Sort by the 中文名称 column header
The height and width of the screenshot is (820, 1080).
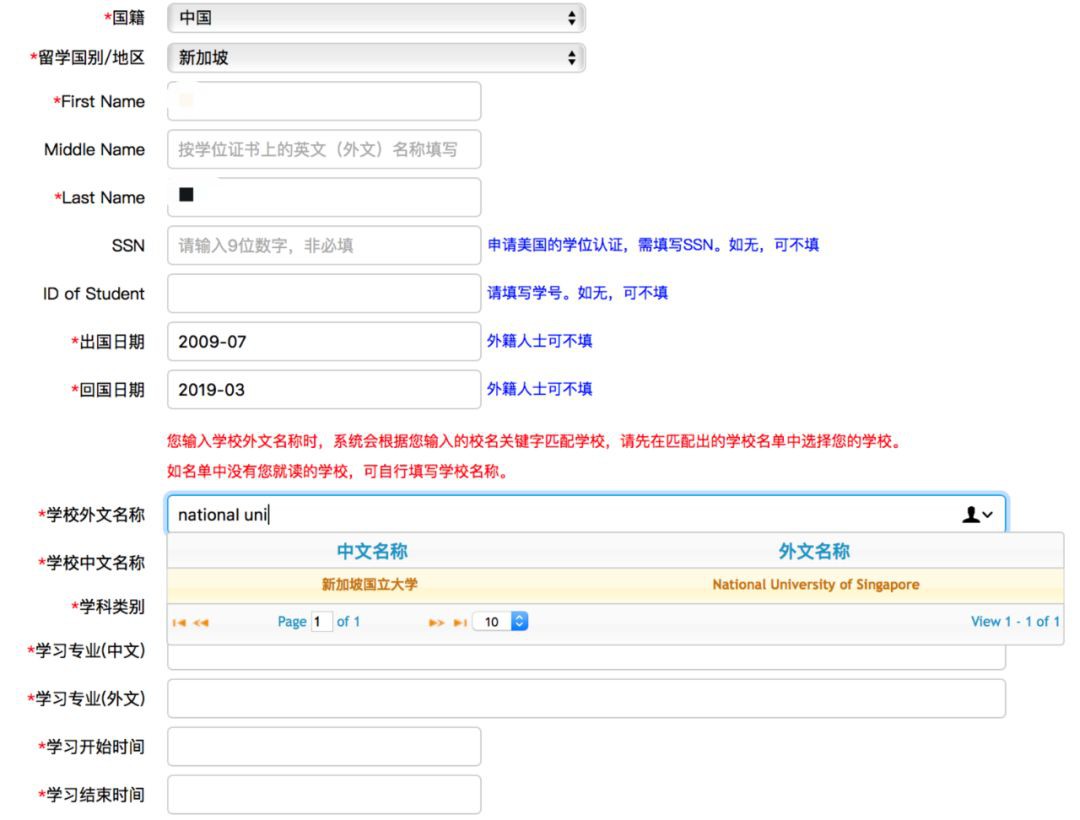pyautogui.click(x=372, y=551)
